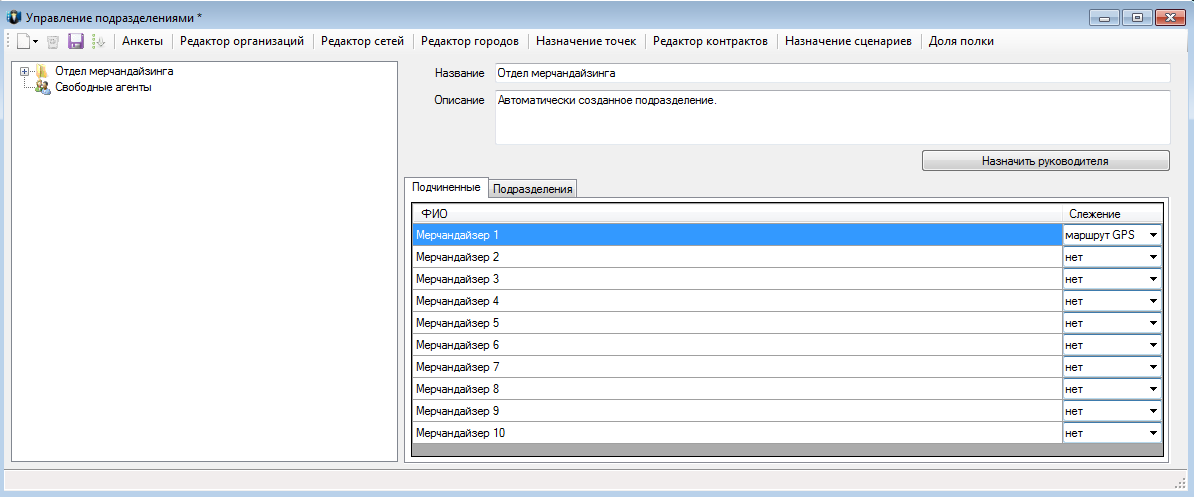Screen dimensions: 1194x497
Task: Click the grayed-out delete trash icon
Action: coord(54,41)
